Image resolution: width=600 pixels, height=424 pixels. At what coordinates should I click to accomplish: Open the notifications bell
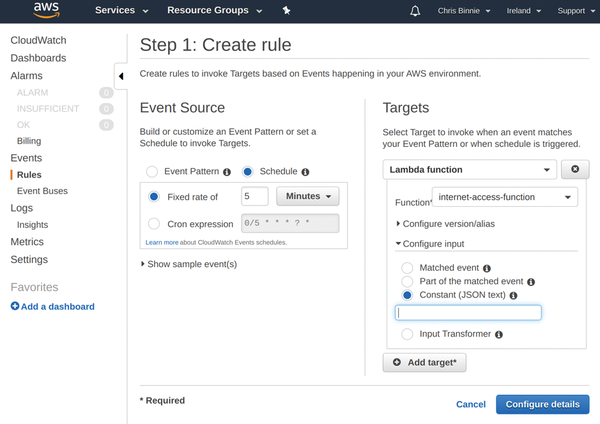point(415,11)
